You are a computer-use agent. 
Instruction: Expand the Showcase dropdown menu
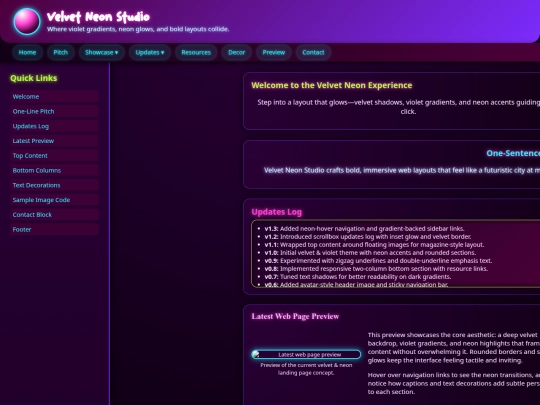102,52
